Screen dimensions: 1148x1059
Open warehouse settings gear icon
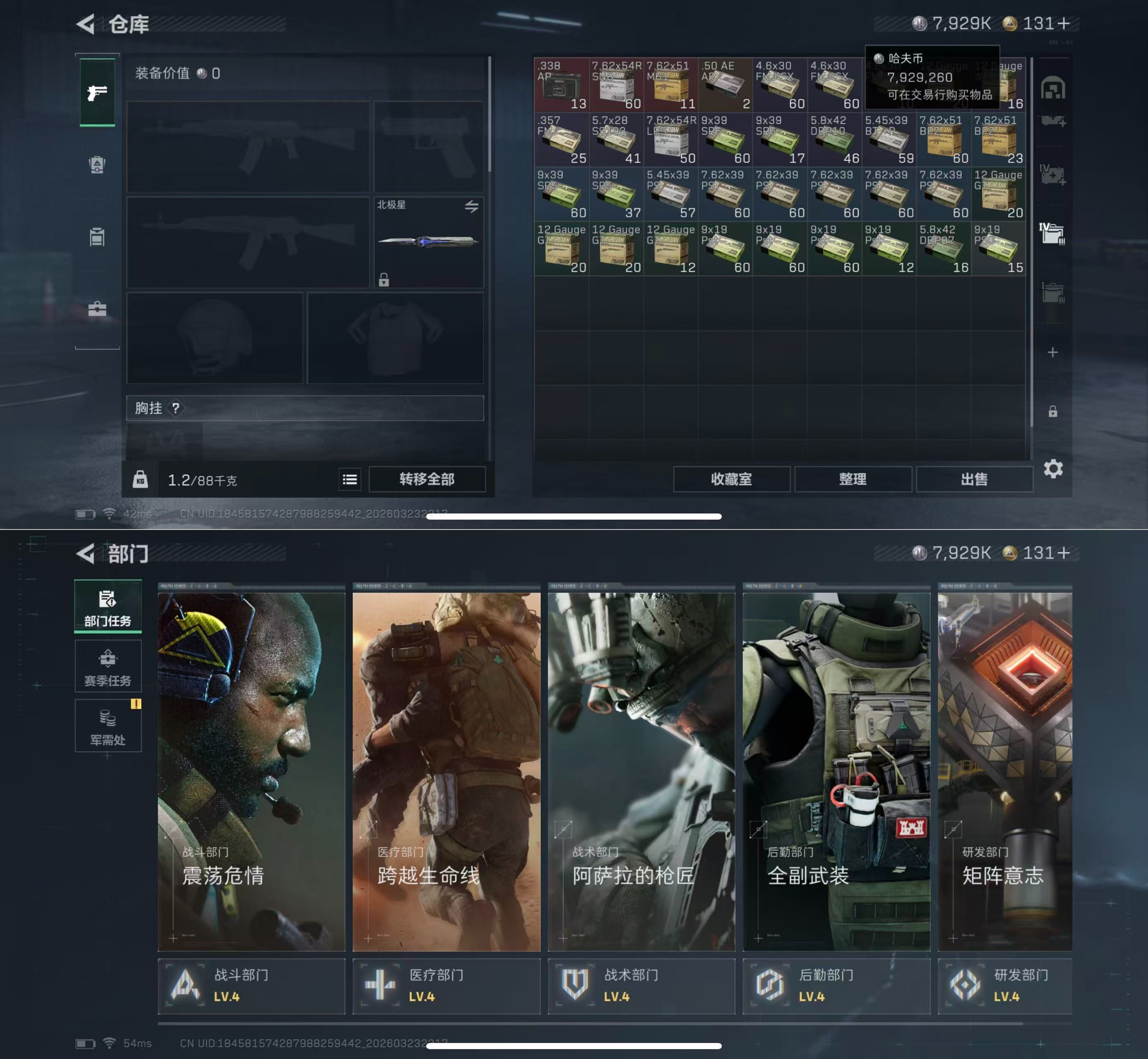tap(1053, 469)
